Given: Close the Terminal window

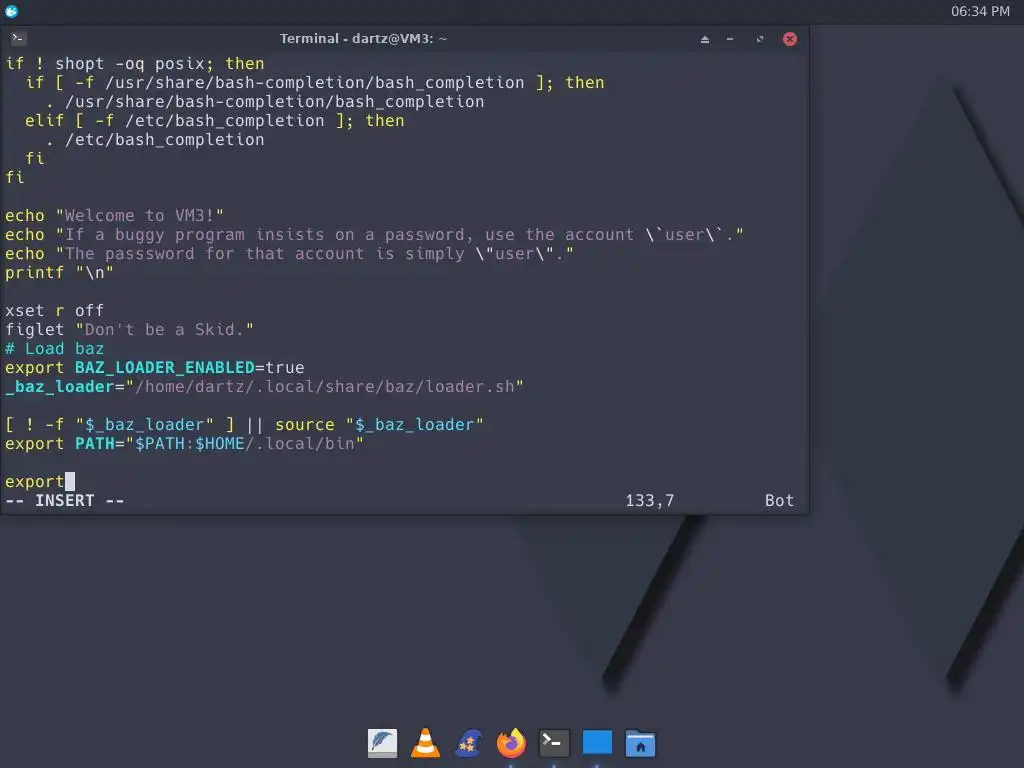Looking at the screenshot, I should [x=790, y=39].
